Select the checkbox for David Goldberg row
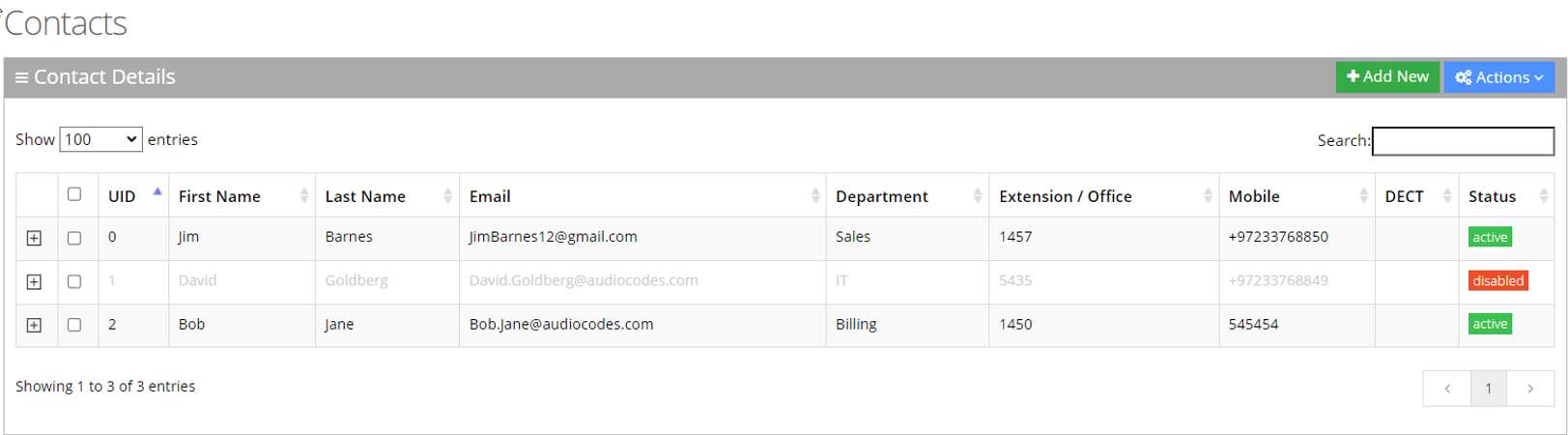The width and height of the screenshot is (1568, 435). click(x=74, y=282)
